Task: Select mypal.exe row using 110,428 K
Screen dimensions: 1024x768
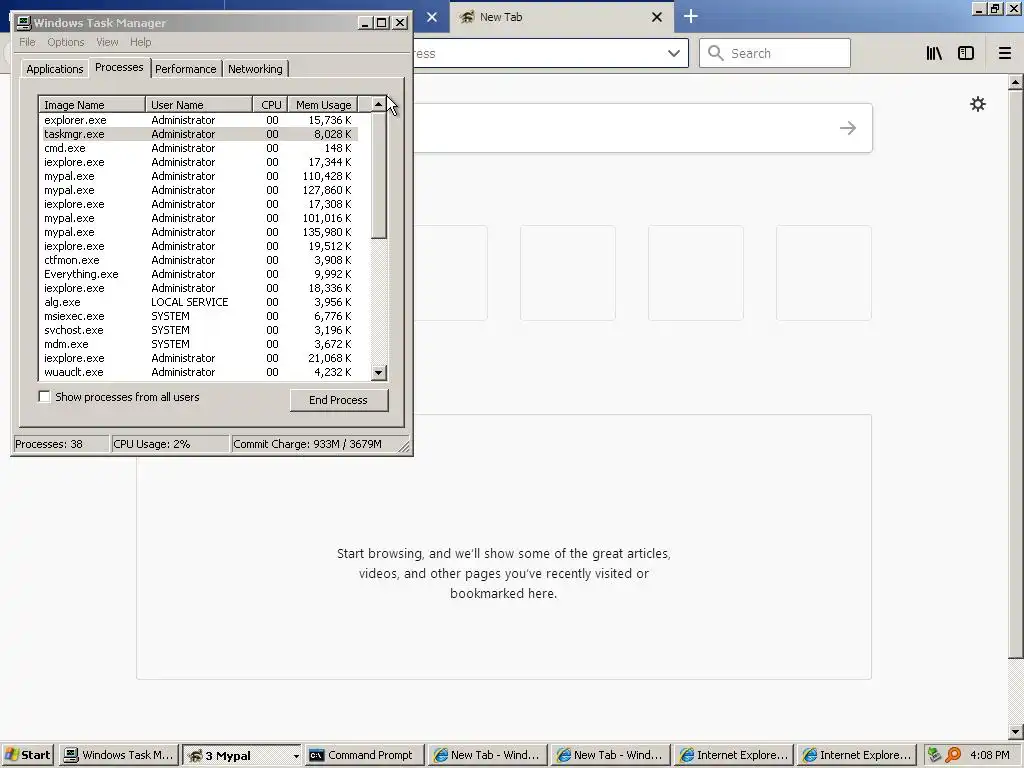Action: (x=198, y=176)
